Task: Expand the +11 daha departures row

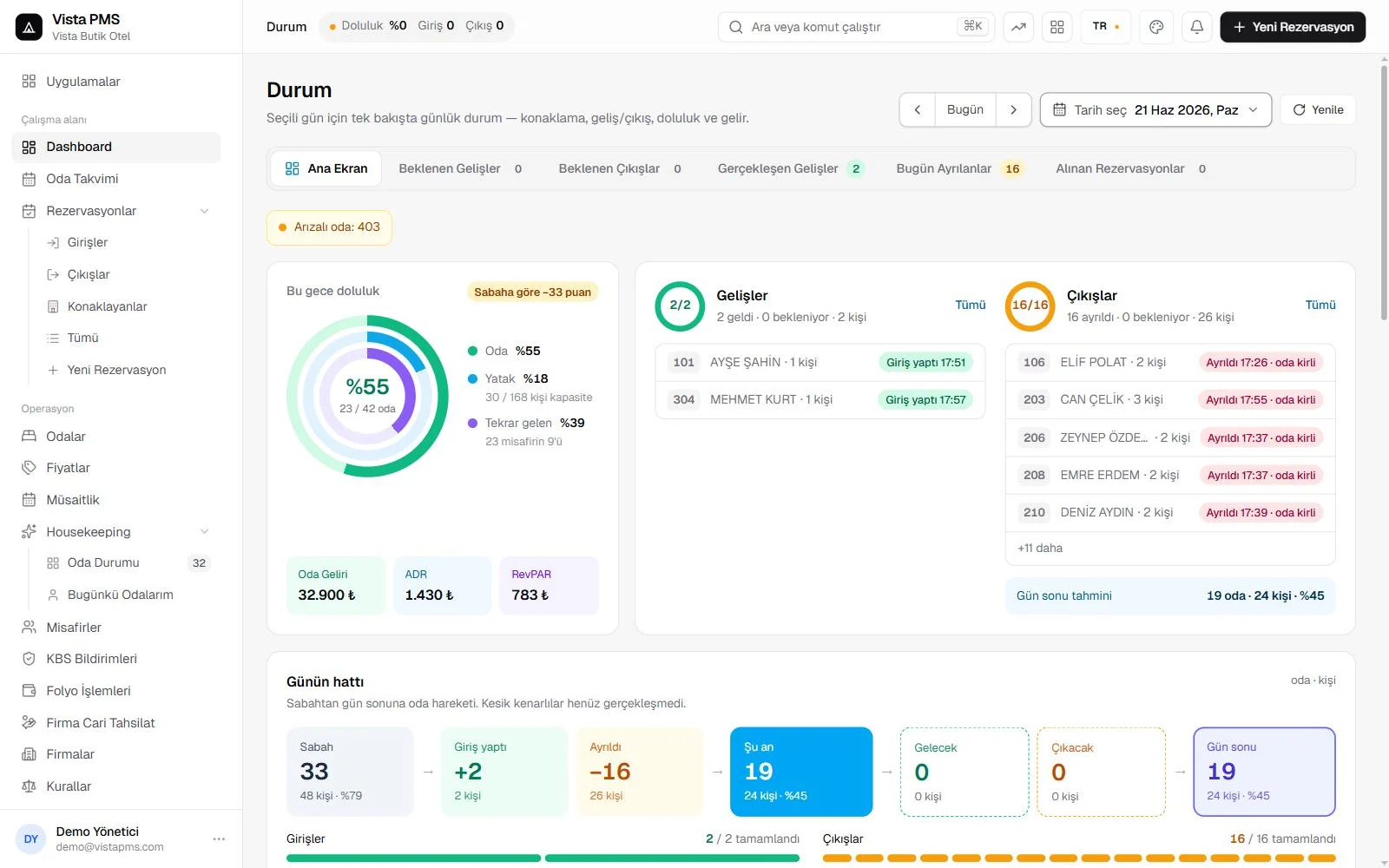Action: 1170,549
